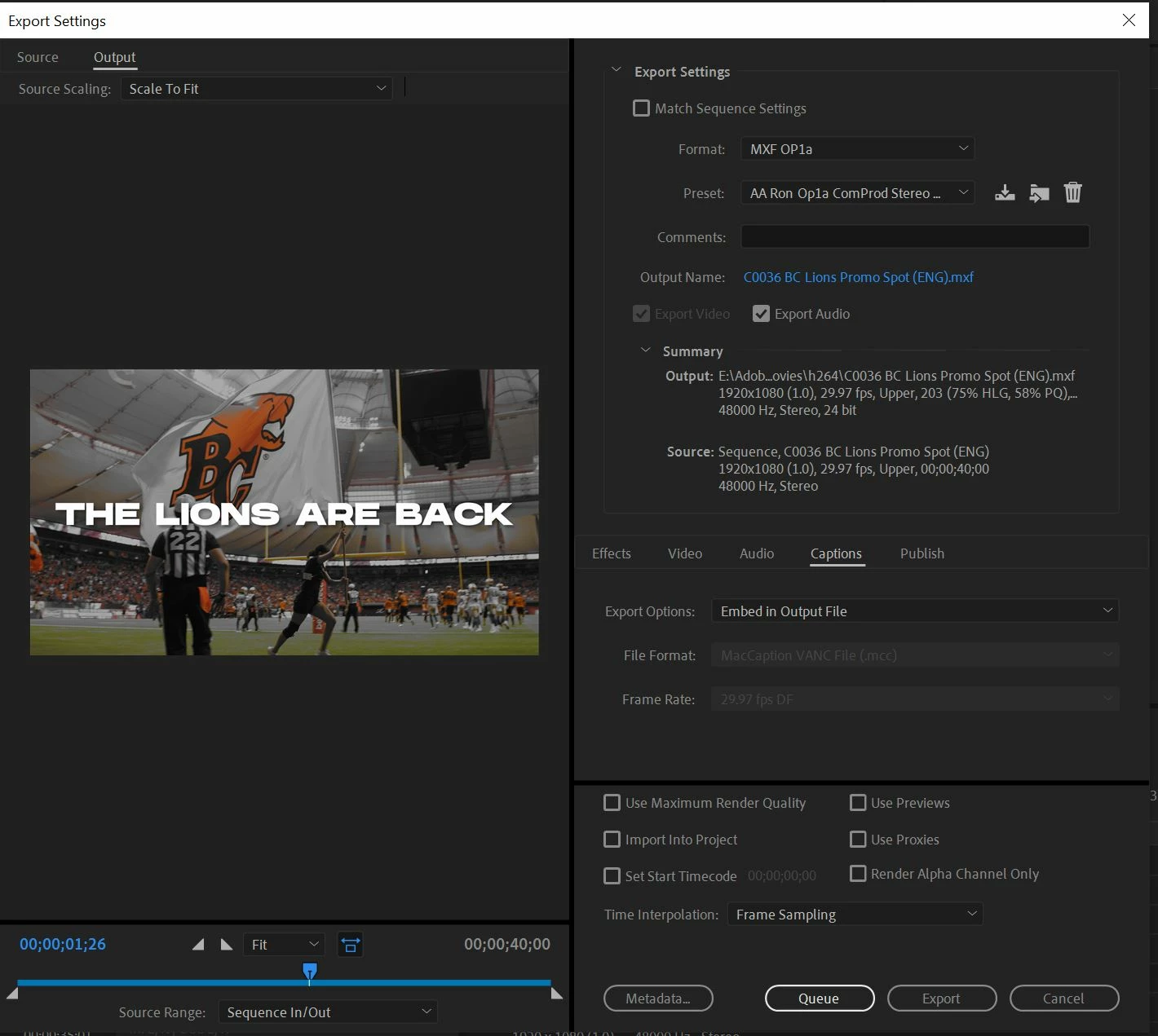Viewport: 1158px width, 1036px height.
Task: Open the Fit zoom level dropdown
Action: pos(284,945)
